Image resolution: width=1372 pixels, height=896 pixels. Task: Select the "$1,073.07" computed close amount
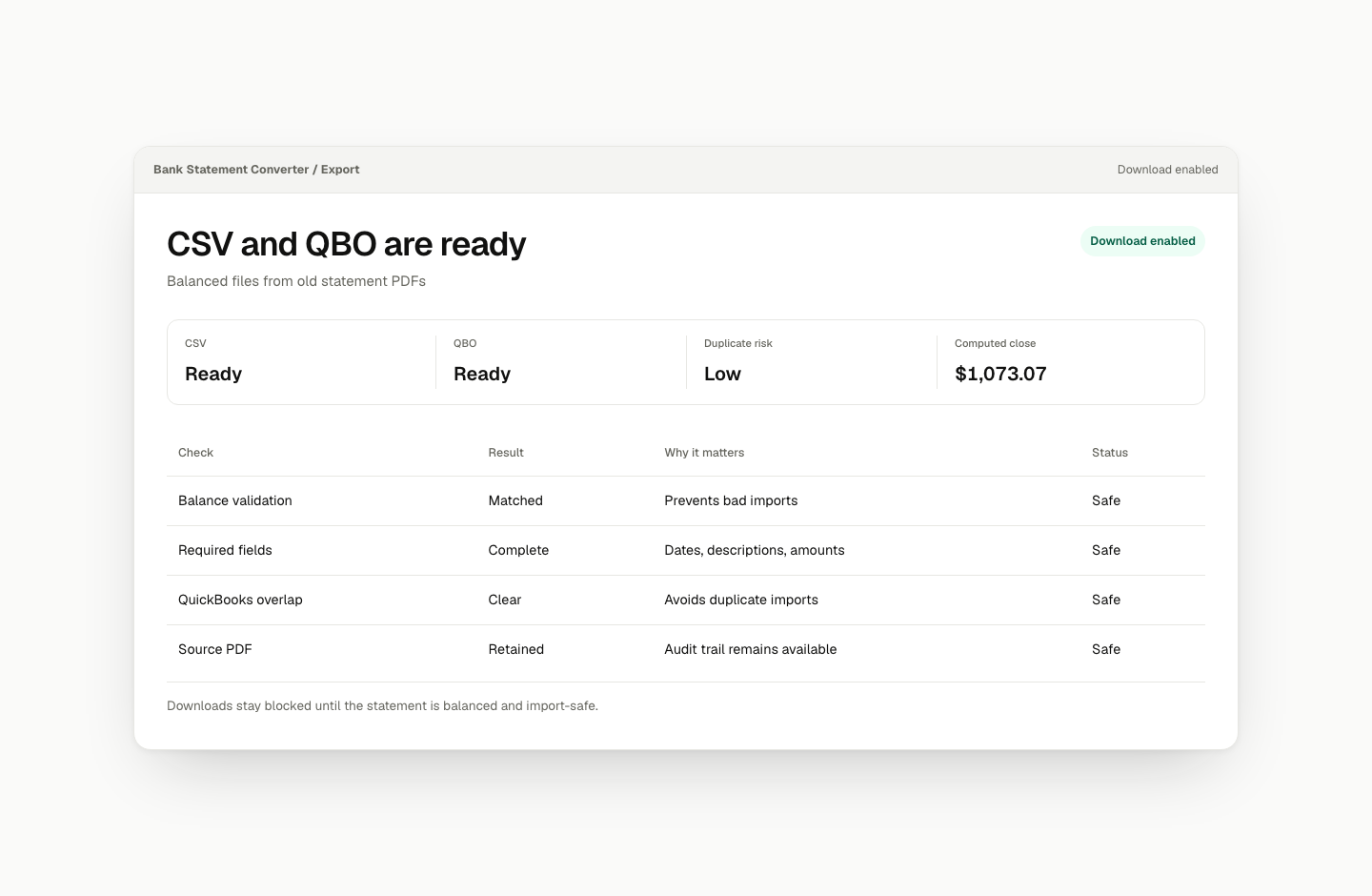(x=1000, y=374)
